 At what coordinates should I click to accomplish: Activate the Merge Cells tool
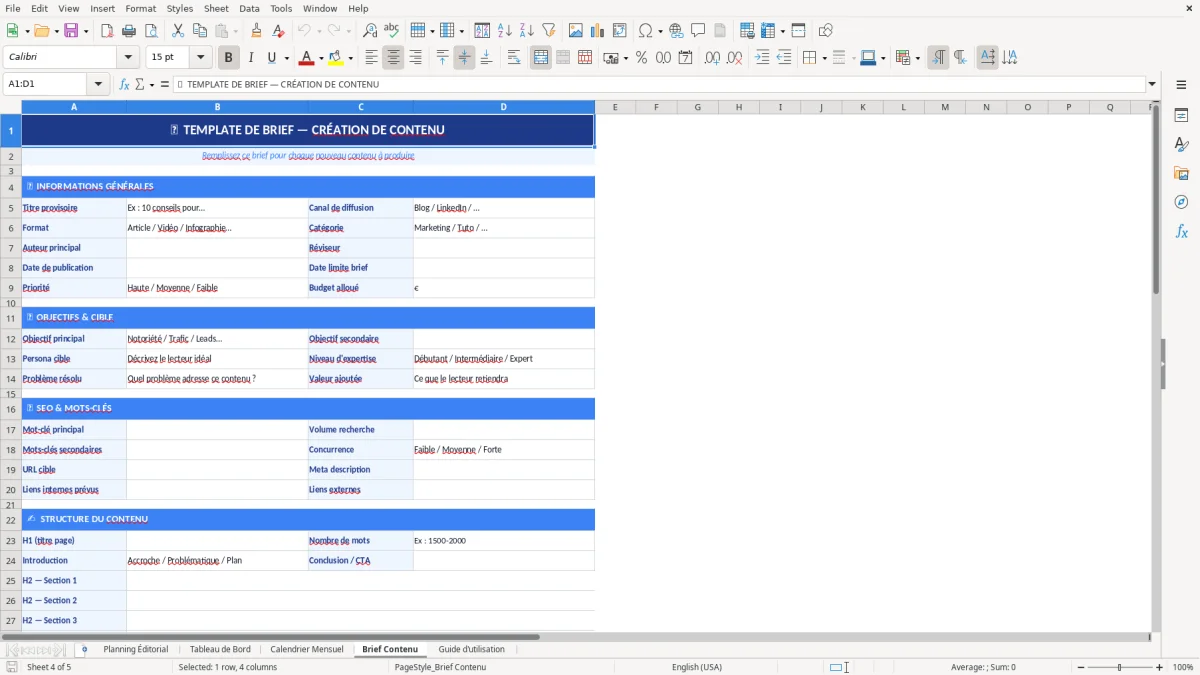click(x=540, y=57)
